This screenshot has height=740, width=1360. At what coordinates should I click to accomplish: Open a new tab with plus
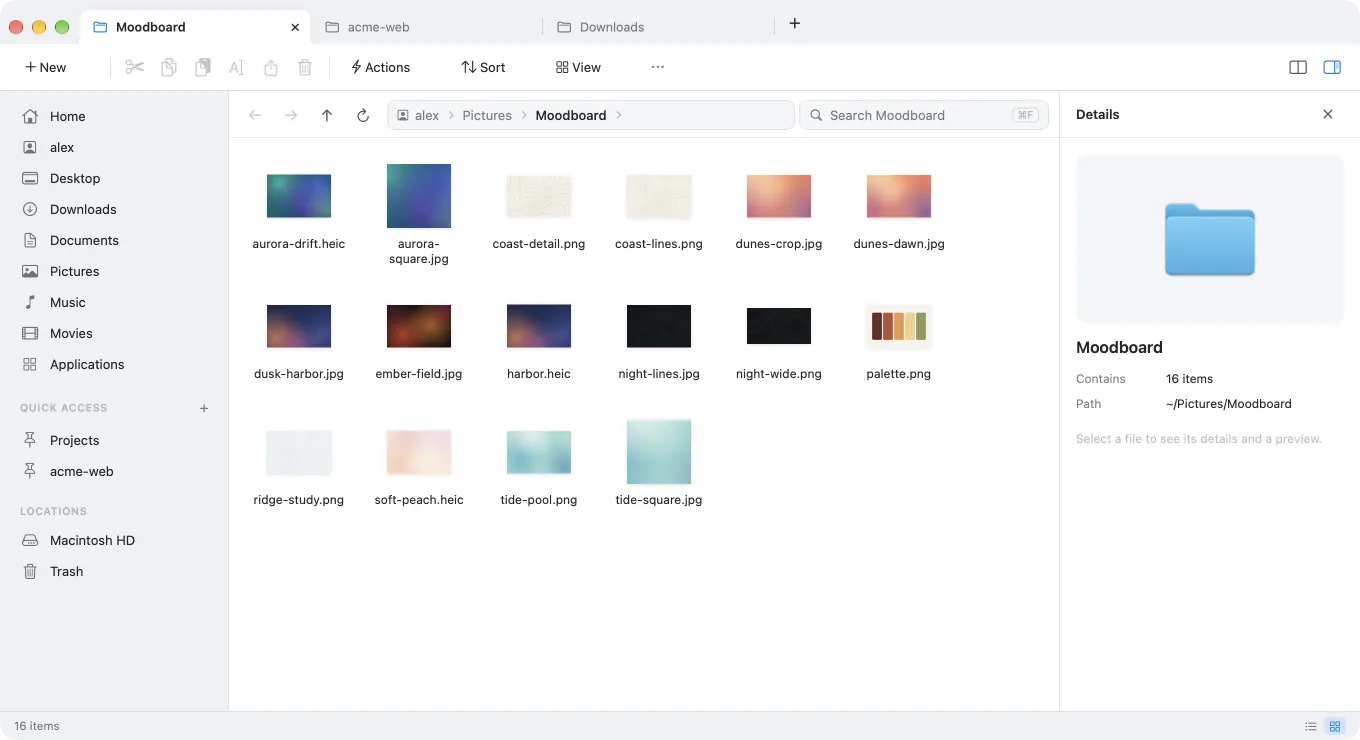795,23
